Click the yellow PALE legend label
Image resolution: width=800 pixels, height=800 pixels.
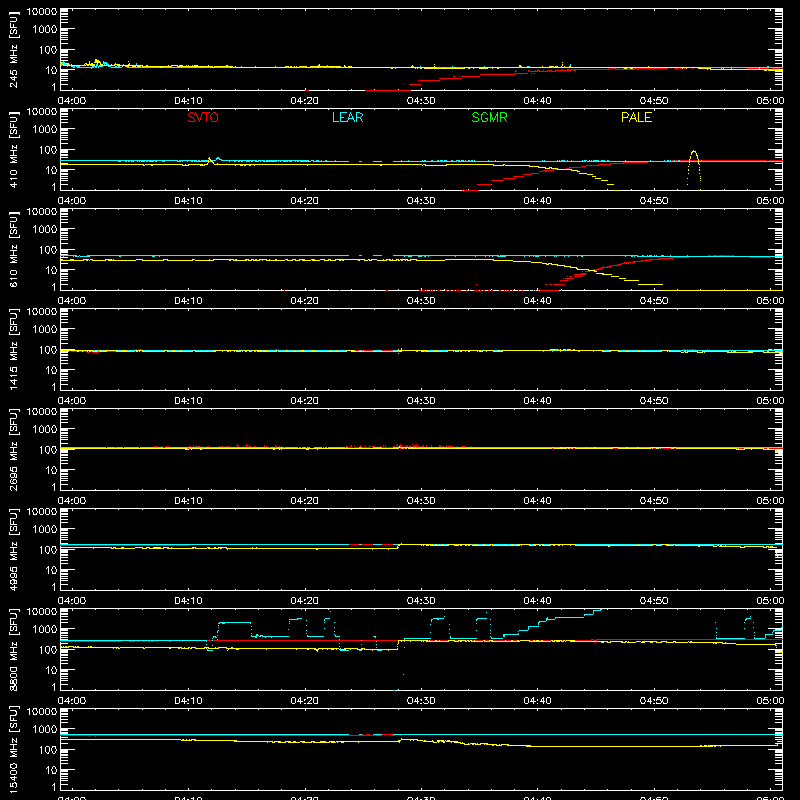pyautogui.click(x=636, y=117)
